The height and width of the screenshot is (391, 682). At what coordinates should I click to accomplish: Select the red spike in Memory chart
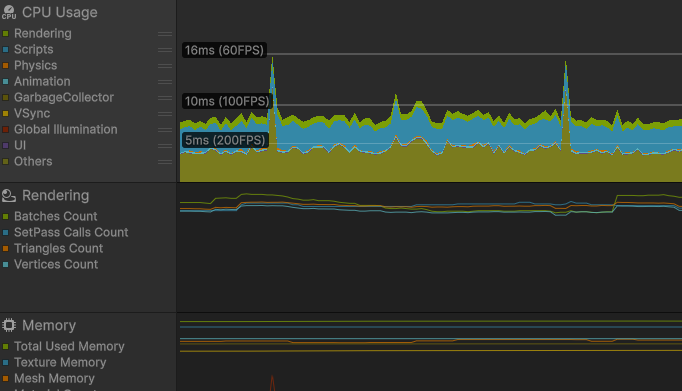(x=272, y=383)
